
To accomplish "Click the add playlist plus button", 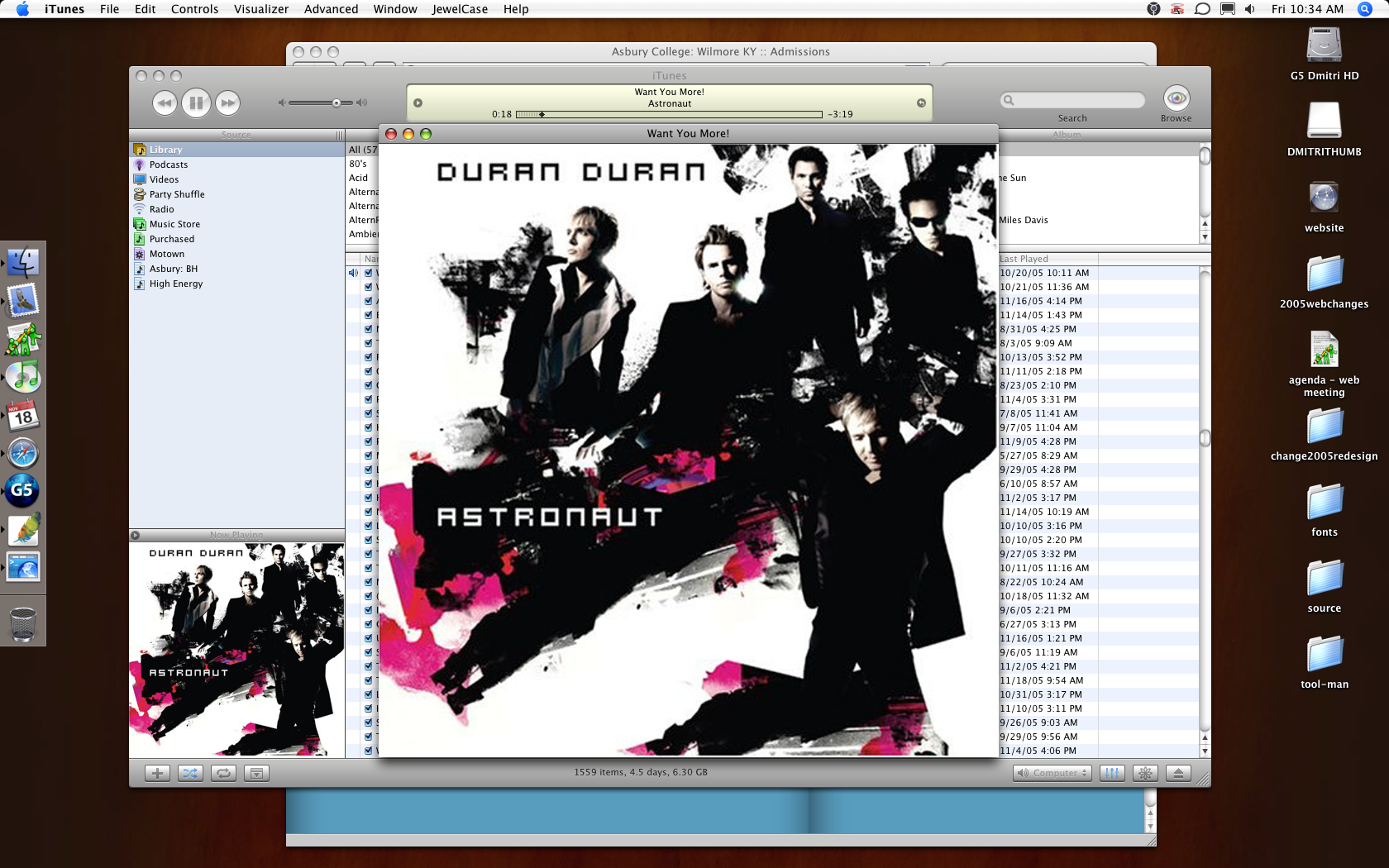I will point(157,773).
